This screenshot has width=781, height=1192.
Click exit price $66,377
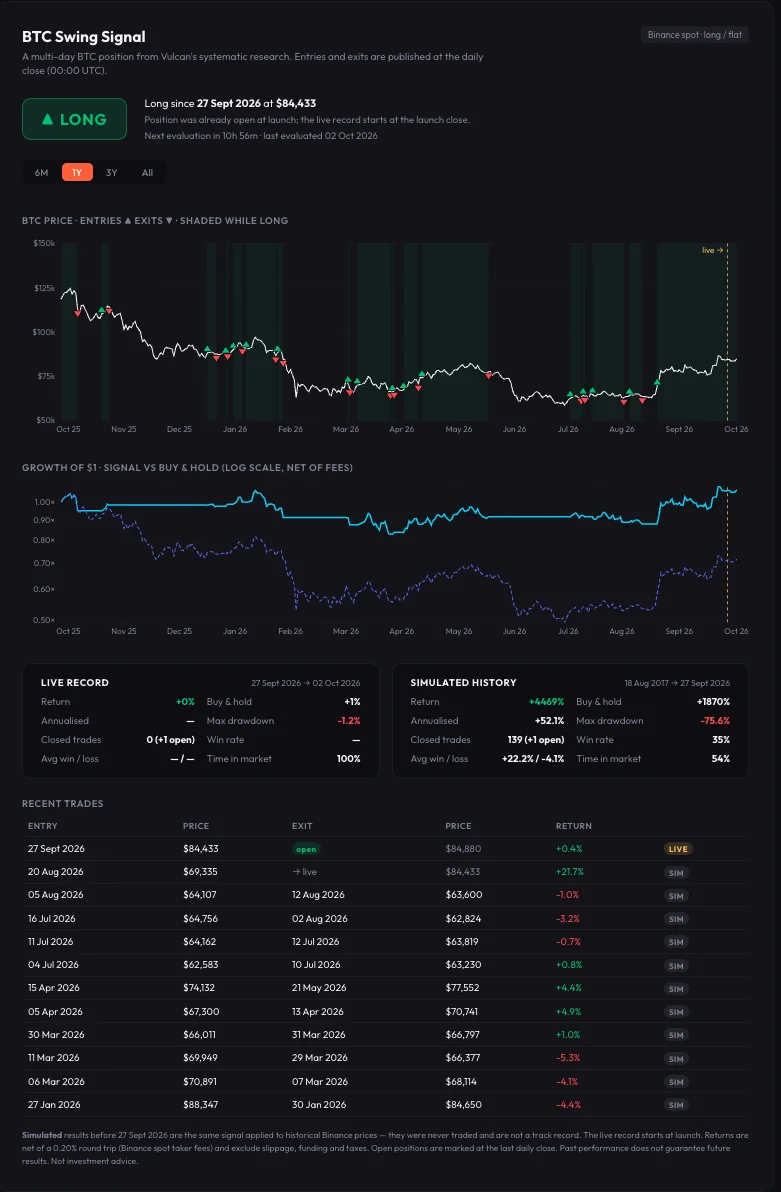464,1057
